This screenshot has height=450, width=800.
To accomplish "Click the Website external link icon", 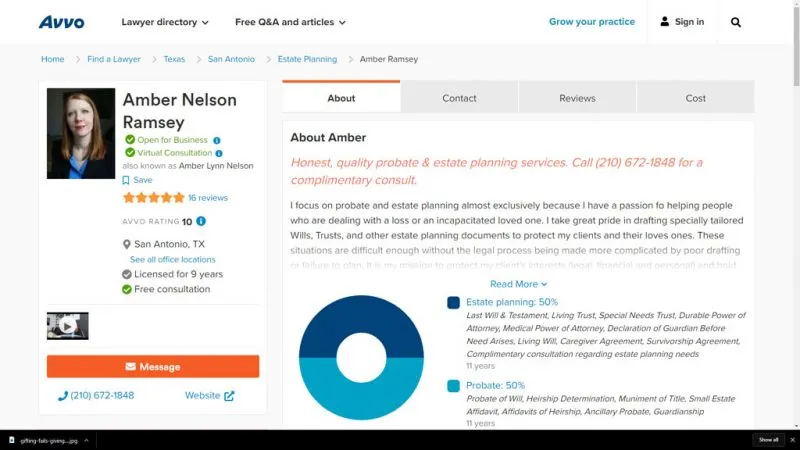I will pyautogui.click(x=229, y=396).
